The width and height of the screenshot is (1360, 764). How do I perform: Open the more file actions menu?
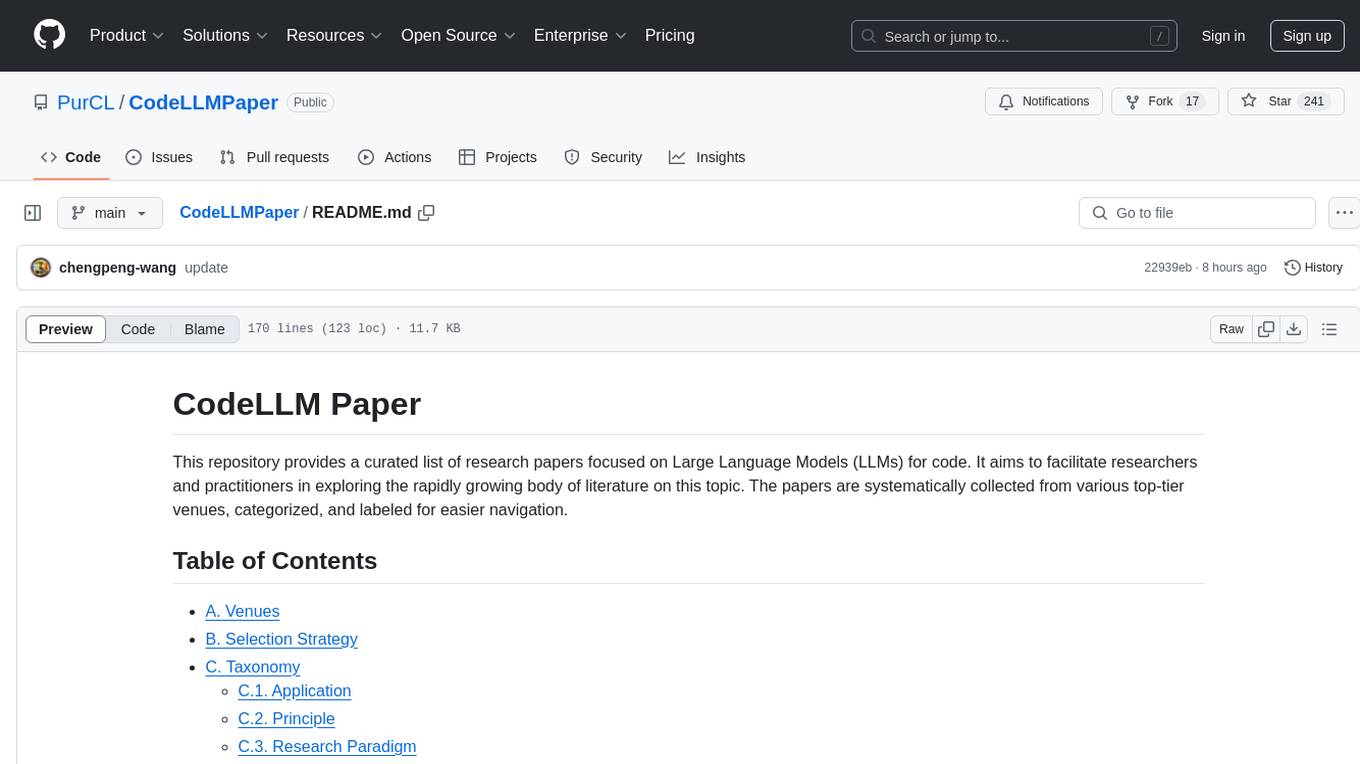click(1345, 213)
